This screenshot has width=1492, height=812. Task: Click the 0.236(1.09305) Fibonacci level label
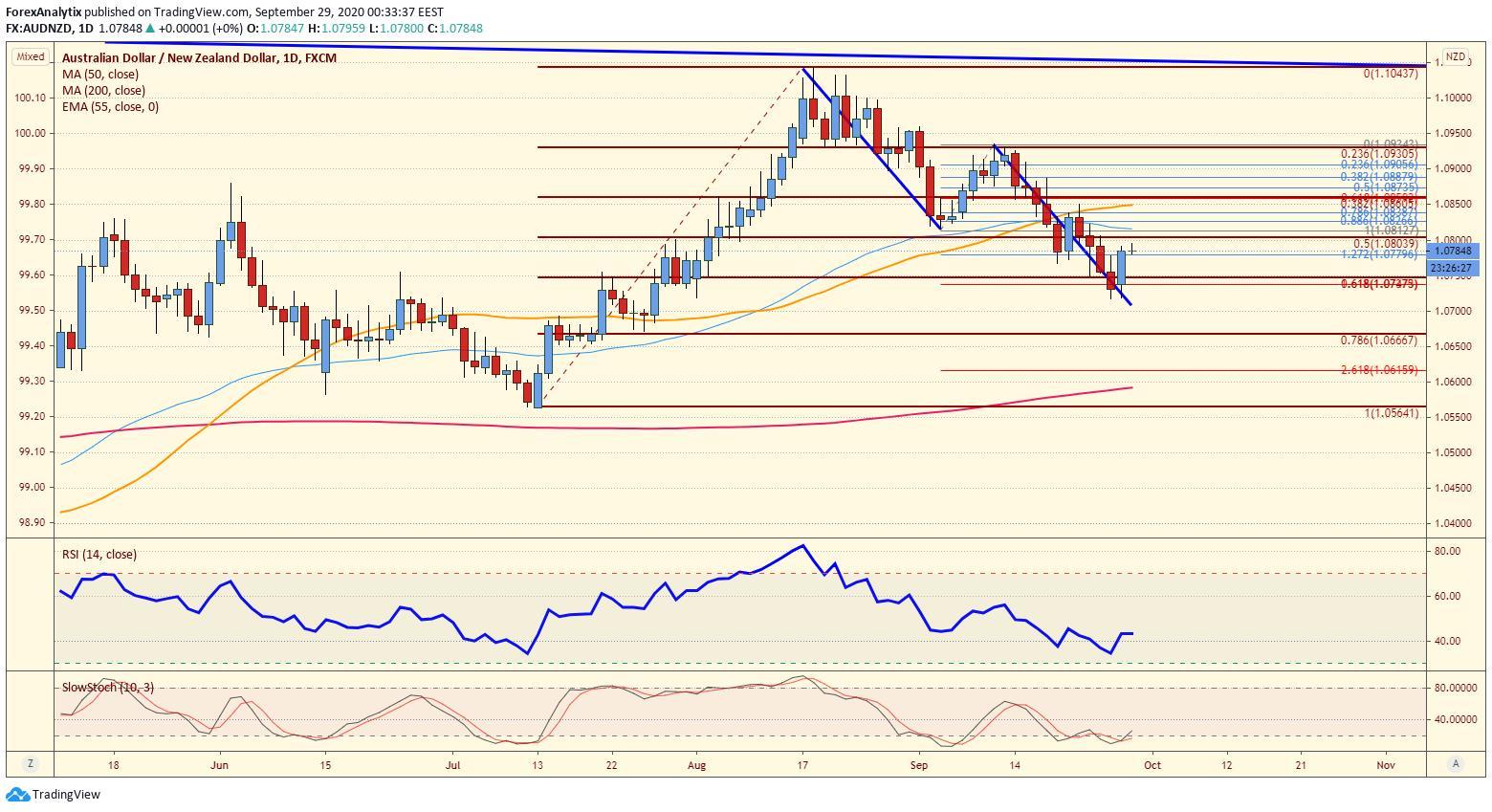(1379, 154)
